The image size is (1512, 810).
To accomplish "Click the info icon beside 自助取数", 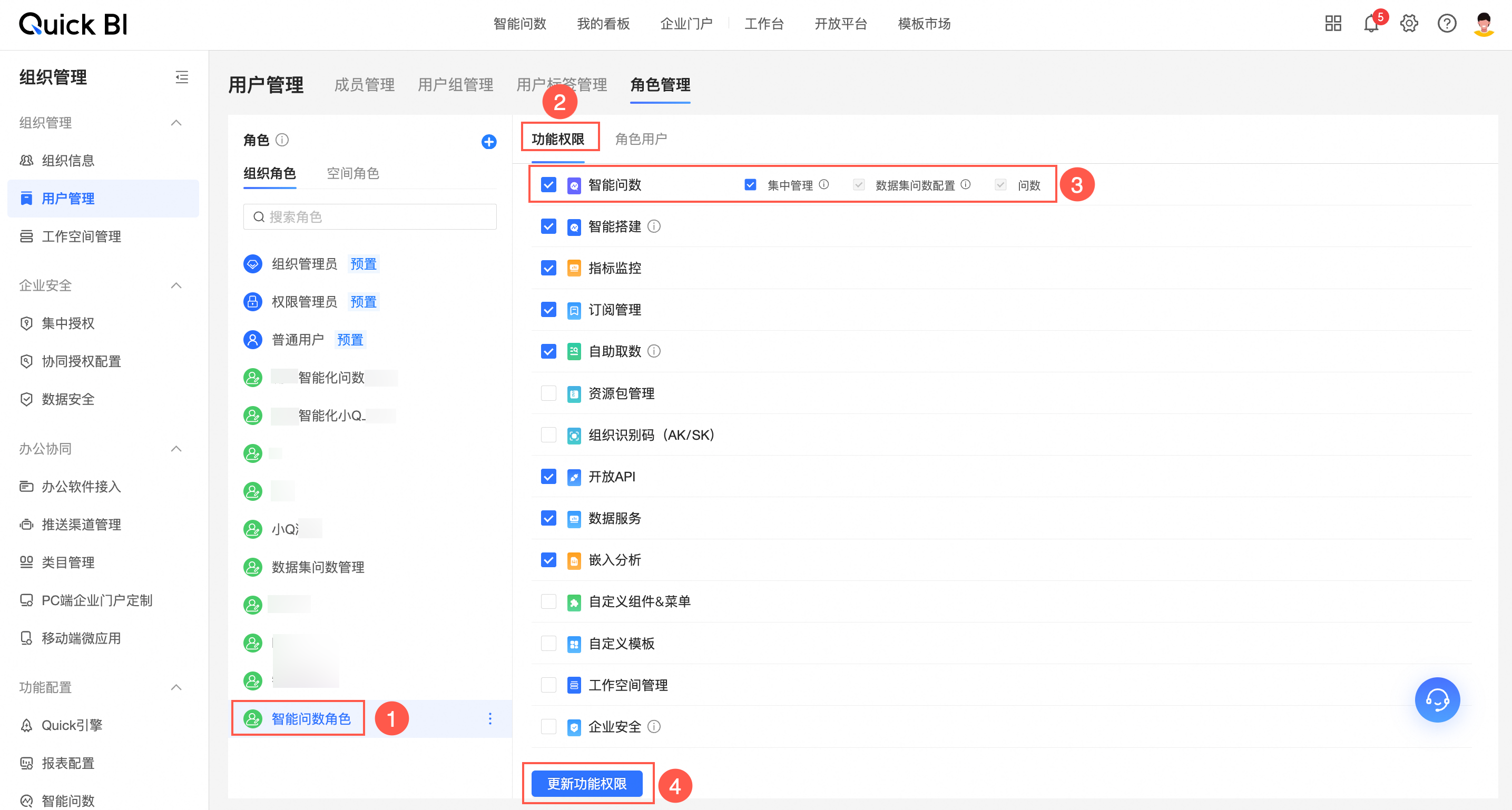I will (654, 351).
